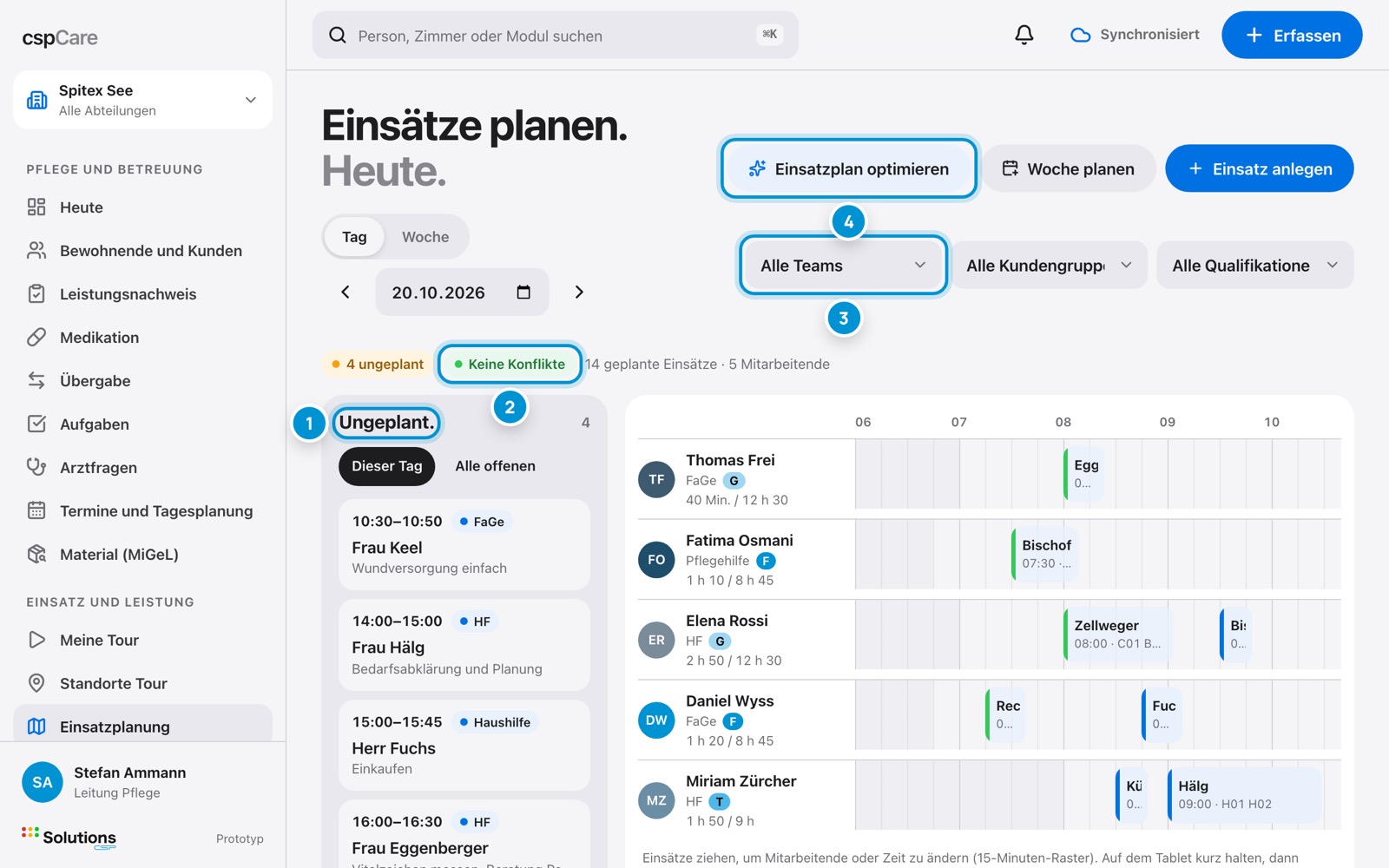
Task: Open Standorte Tour map
Action: click(143, 684)
